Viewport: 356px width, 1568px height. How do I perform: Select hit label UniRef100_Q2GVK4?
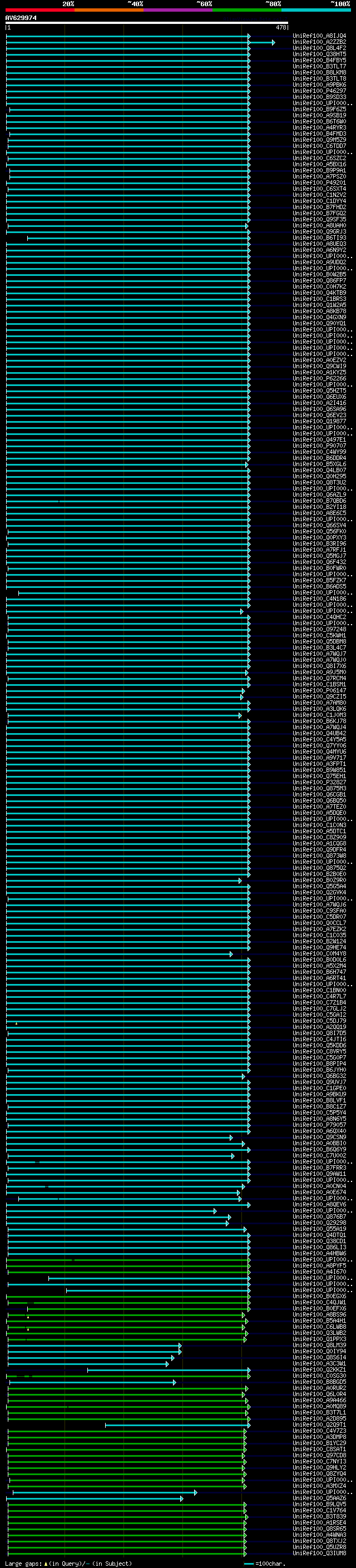tap(319, 892)
